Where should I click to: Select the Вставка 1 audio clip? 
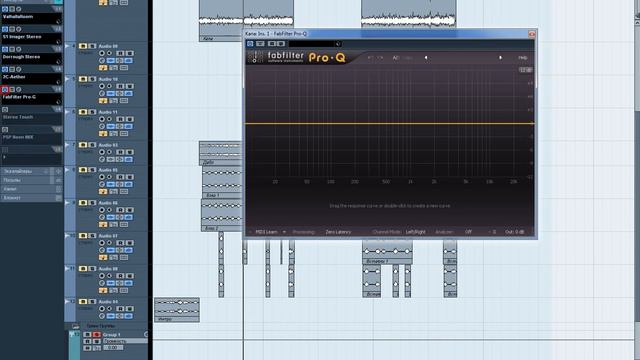tap(387, 252)
